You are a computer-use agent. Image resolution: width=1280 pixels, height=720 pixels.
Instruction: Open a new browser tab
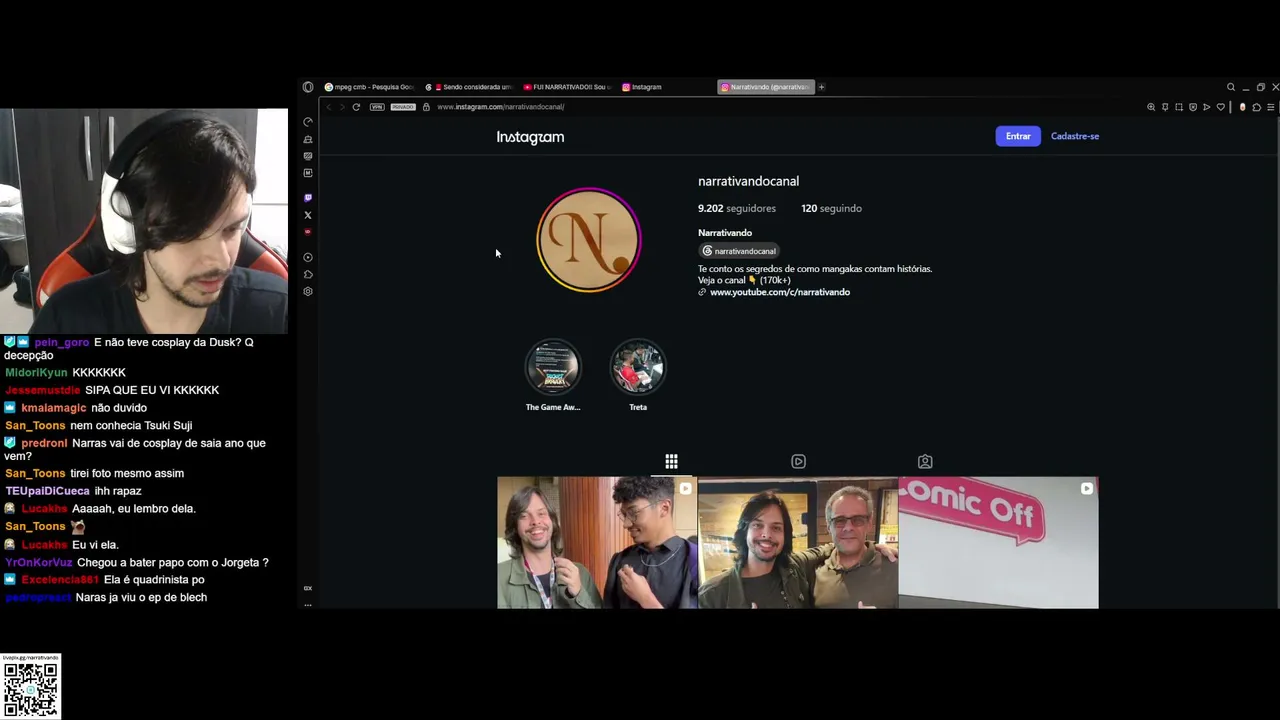[x=821, y=87]
